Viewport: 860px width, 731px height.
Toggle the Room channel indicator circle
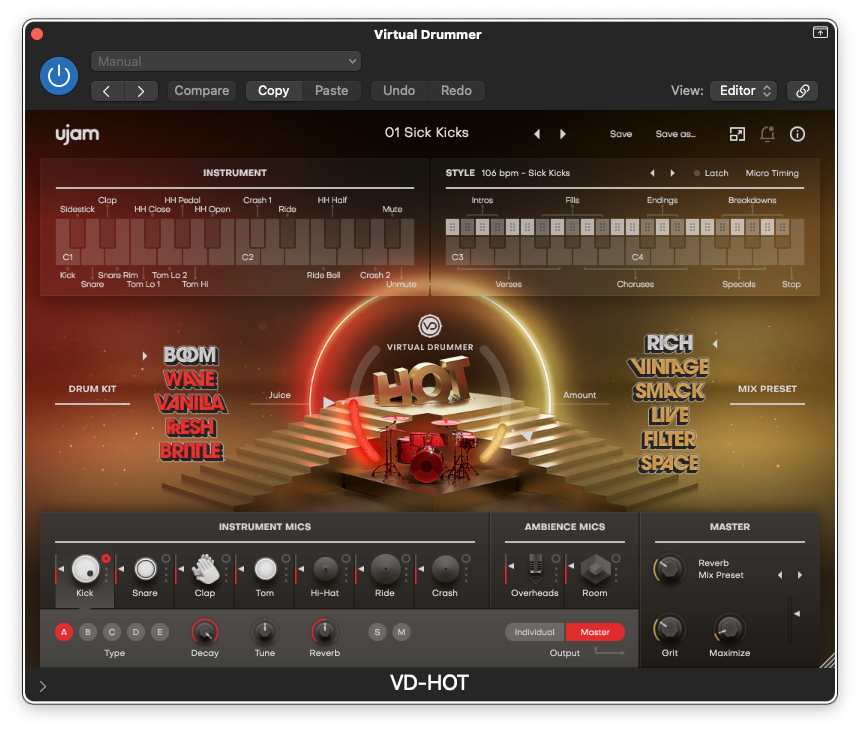pos(616,559)
